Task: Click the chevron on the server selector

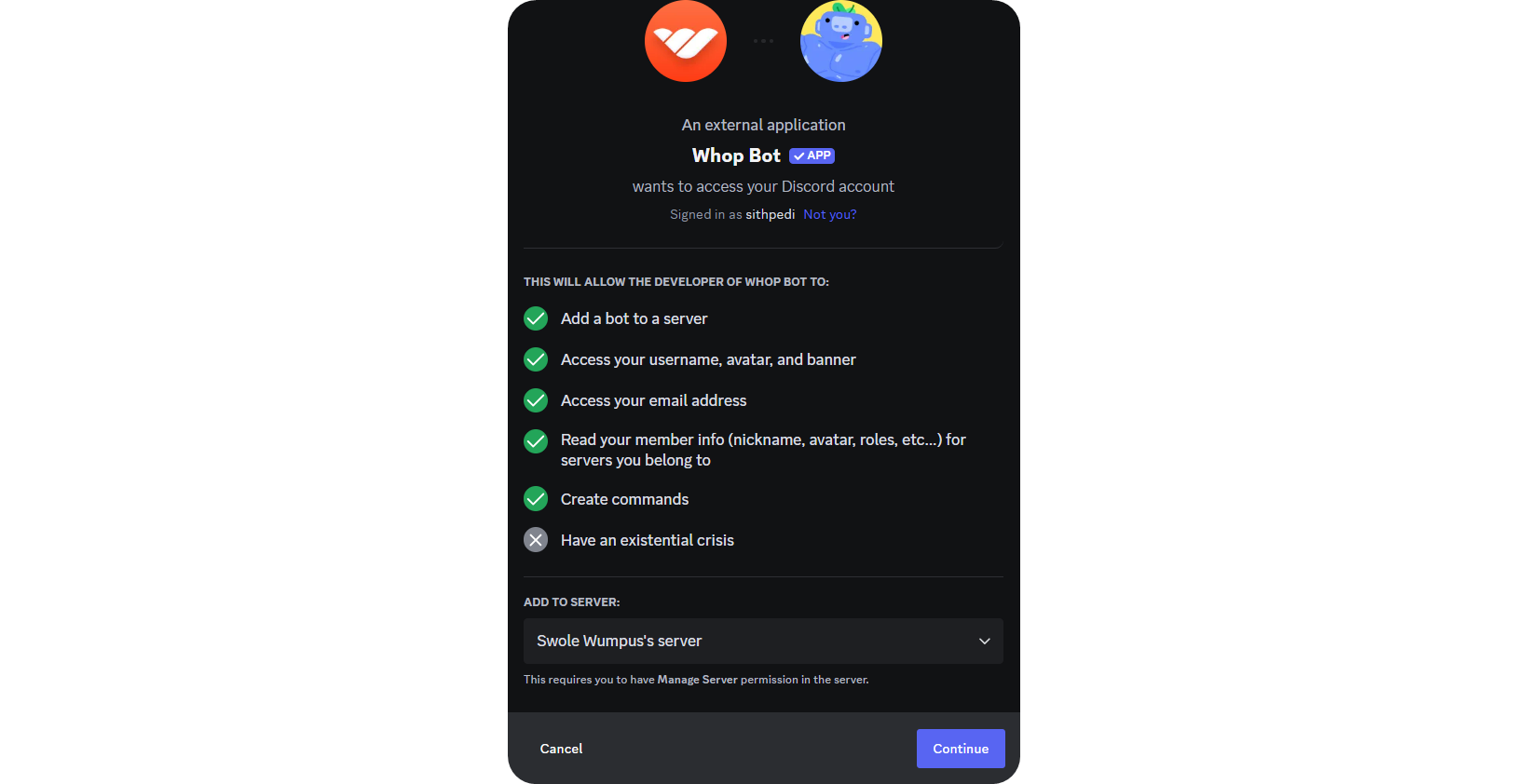Action: click(984, 641)
